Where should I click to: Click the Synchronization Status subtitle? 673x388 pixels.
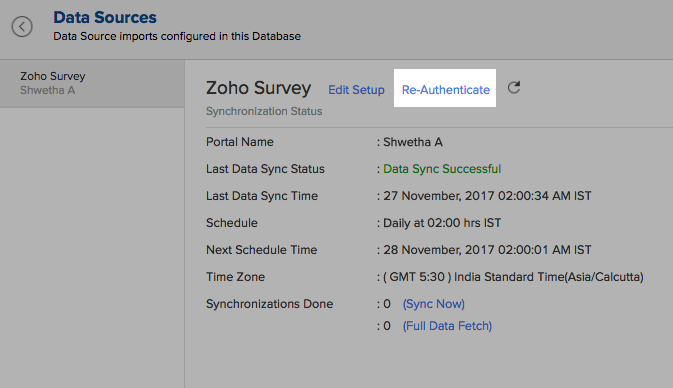(x=264, y=111)
